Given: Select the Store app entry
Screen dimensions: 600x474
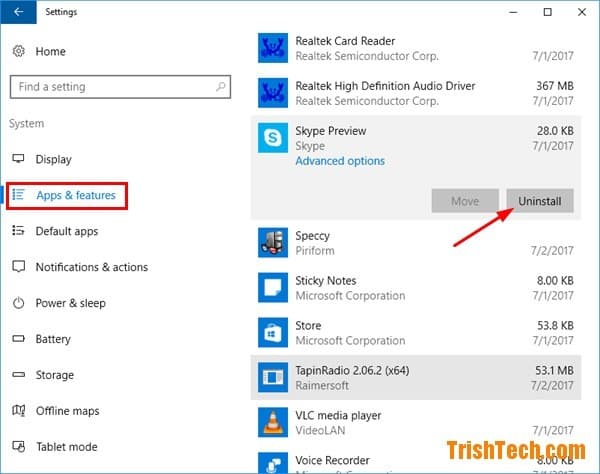Looking at the screenshot, I should 416,332.
